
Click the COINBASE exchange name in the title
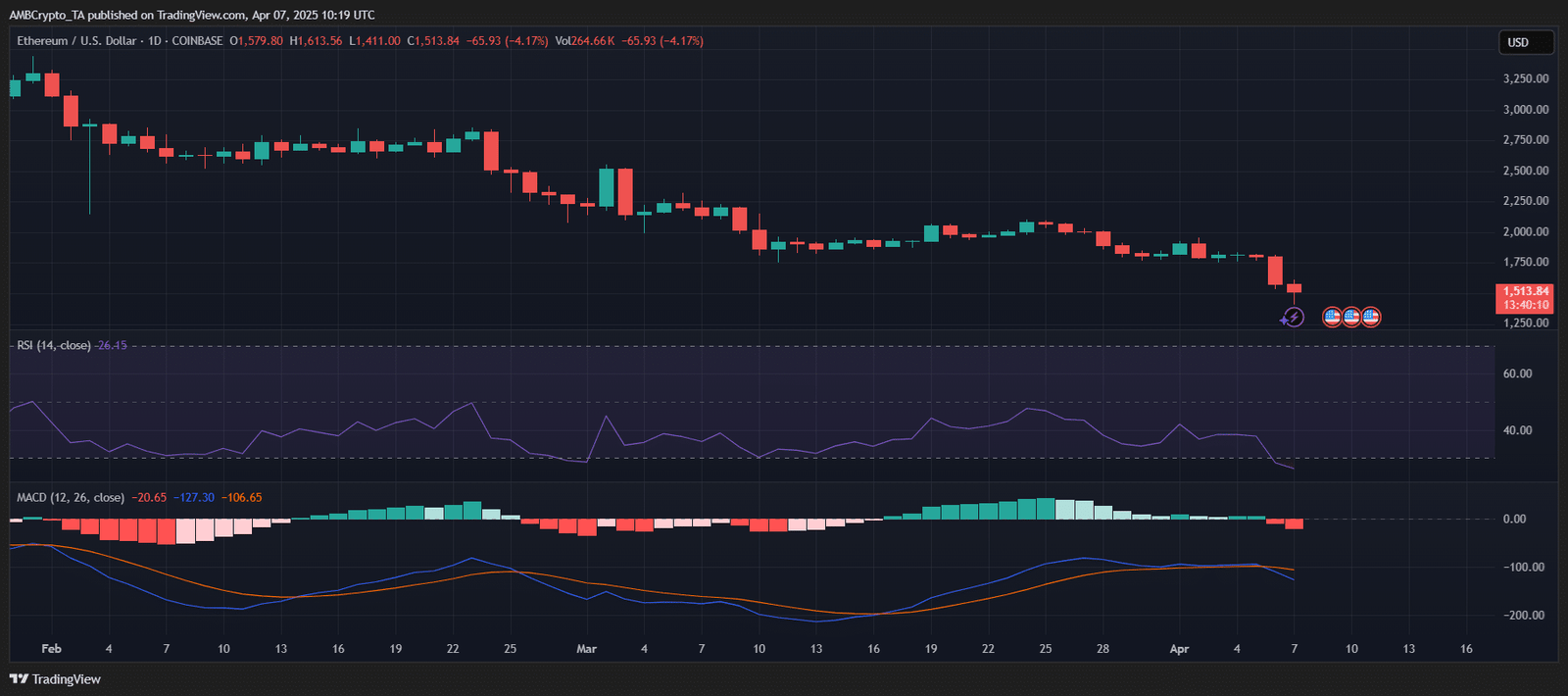tap(197, 41)
